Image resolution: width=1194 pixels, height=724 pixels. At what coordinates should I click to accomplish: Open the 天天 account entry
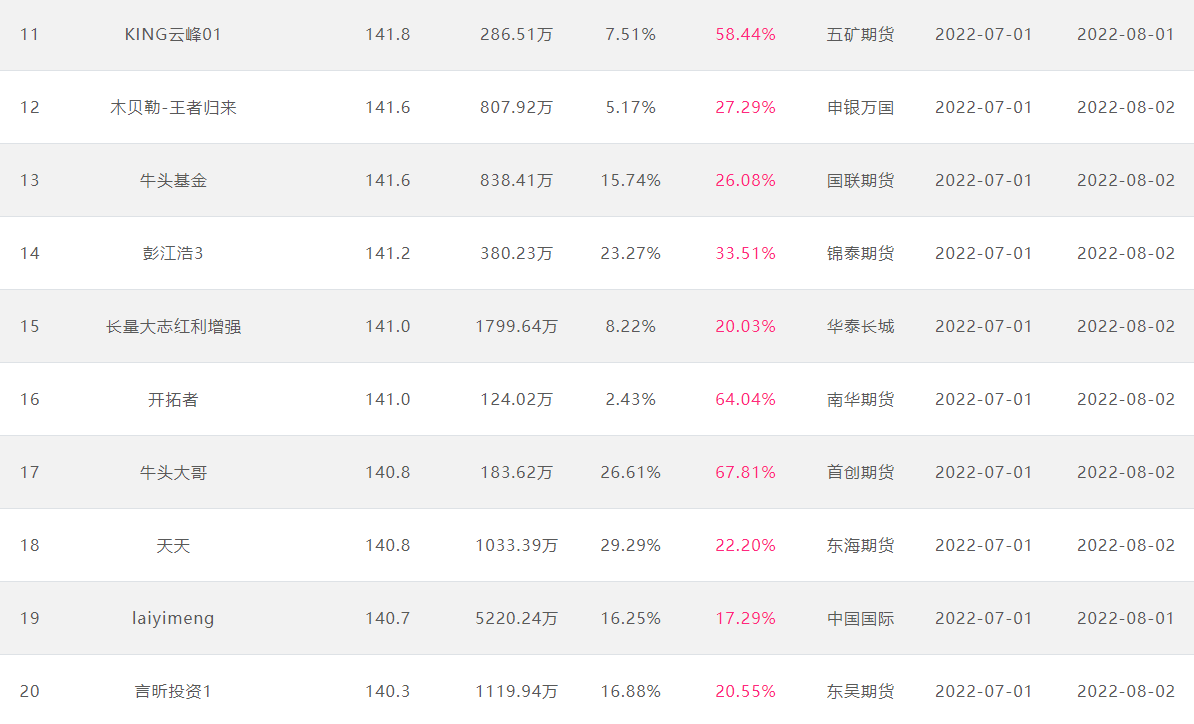point(173,546)
